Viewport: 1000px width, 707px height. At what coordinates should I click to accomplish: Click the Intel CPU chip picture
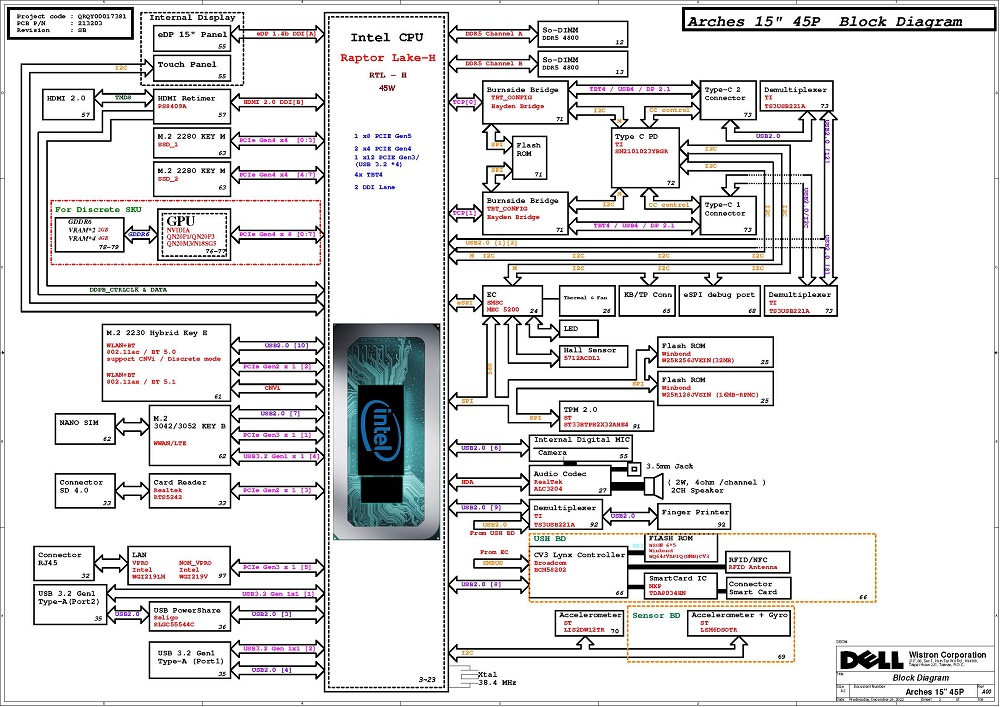pos(386,432)
